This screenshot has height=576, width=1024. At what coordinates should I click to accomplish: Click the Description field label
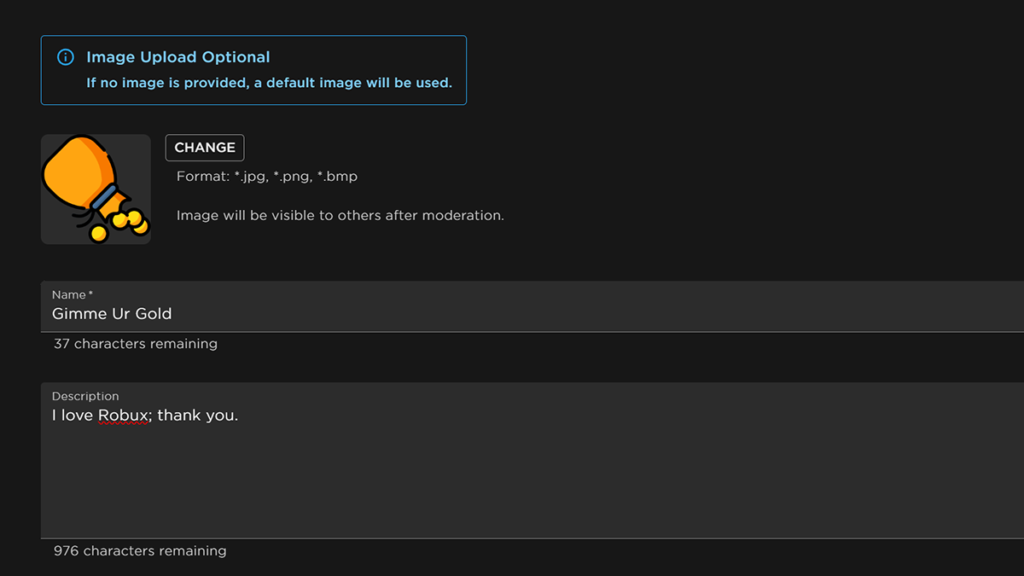pos(85,396)
